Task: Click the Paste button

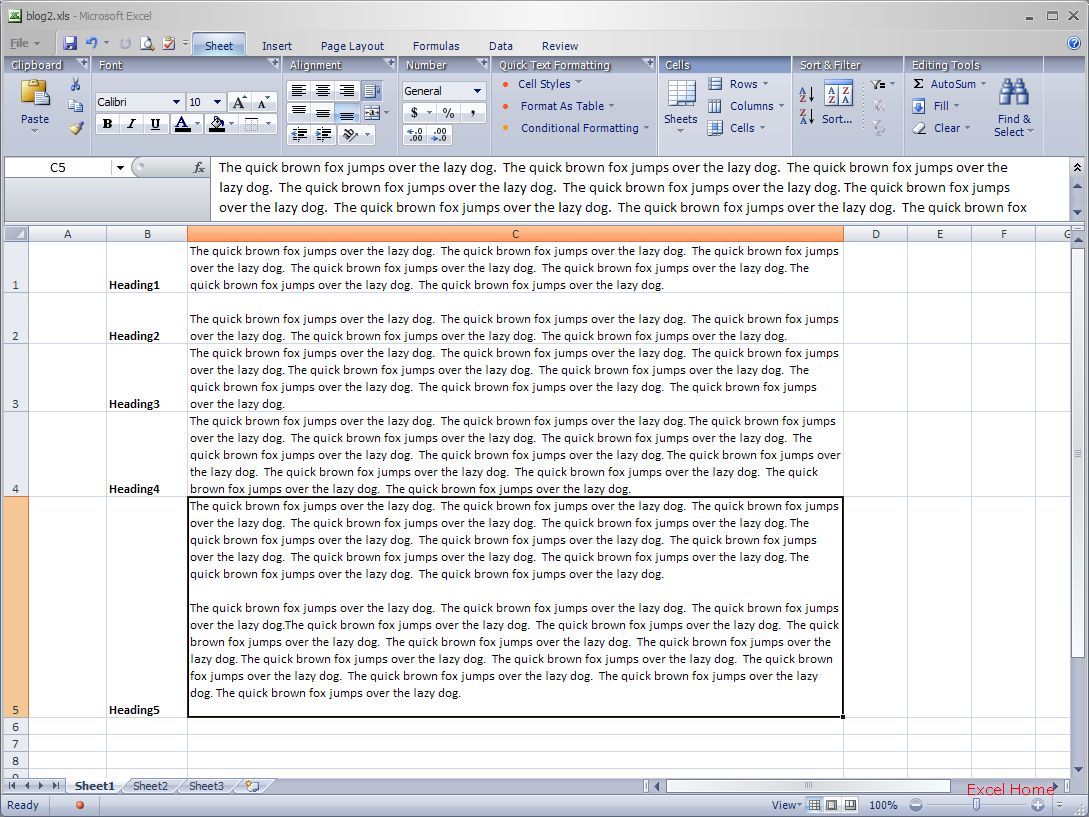Action: (35, 104)
